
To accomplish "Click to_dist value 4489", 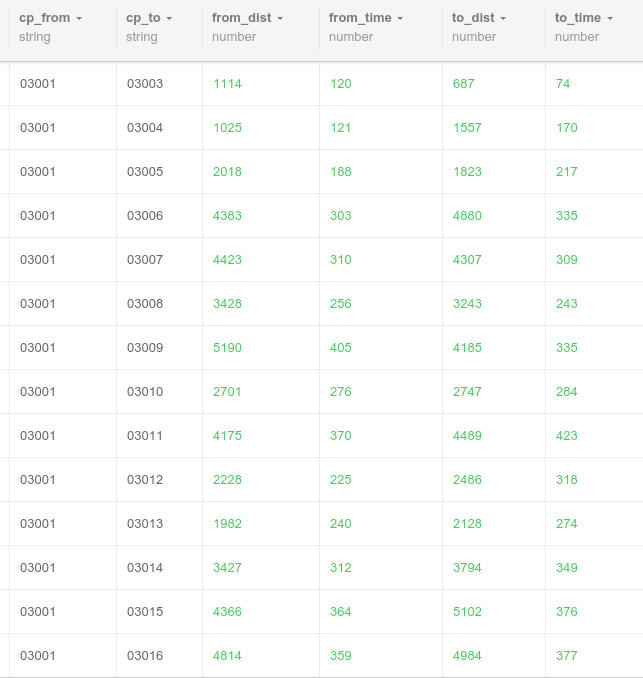I will click(x=467, y=435).
